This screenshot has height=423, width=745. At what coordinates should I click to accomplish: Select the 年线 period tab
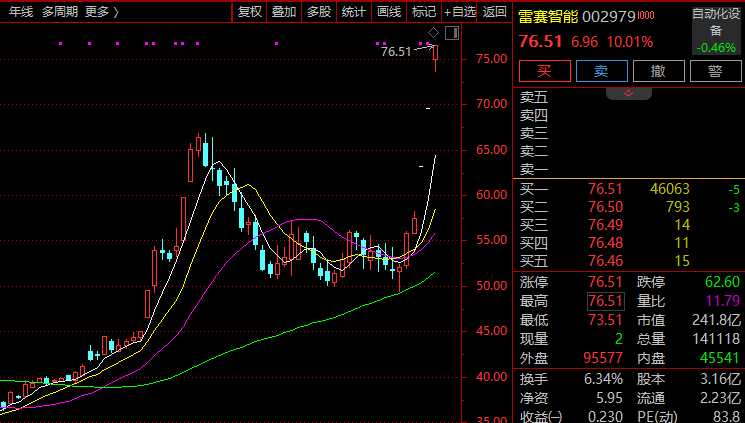(21, 12)
